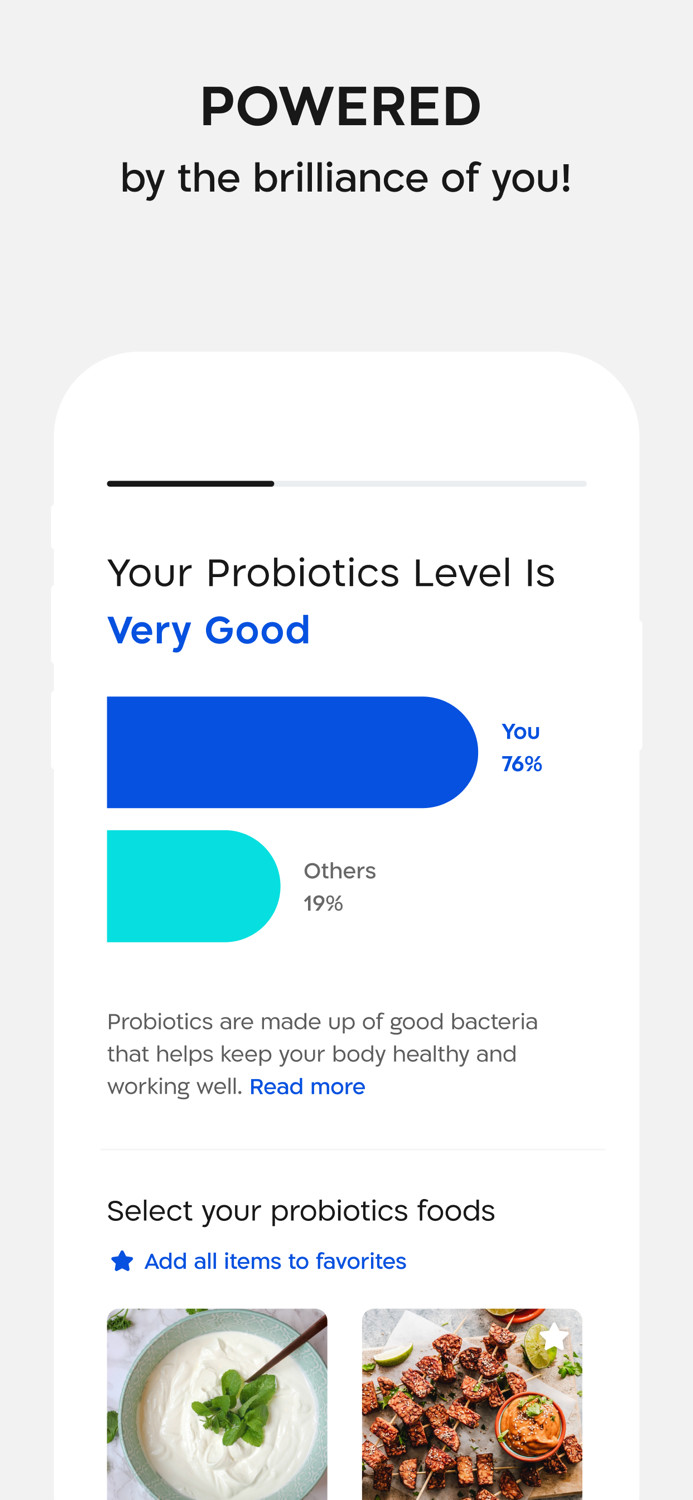
Task: Select the blue star before the favorites text
Action: pos(122,1260)
